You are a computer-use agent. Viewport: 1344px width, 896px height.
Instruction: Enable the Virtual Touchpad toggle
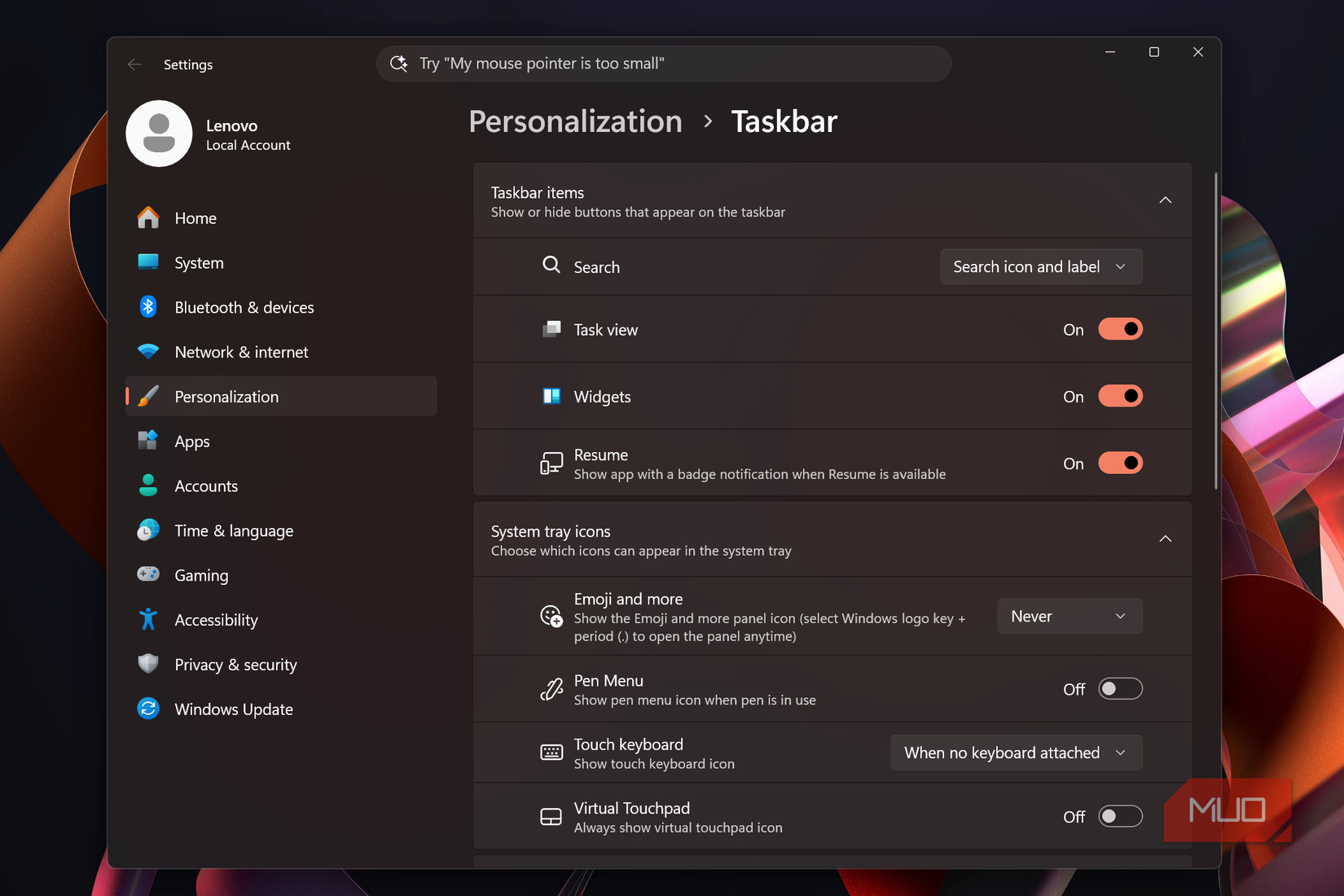click(x=1120, y=816)
